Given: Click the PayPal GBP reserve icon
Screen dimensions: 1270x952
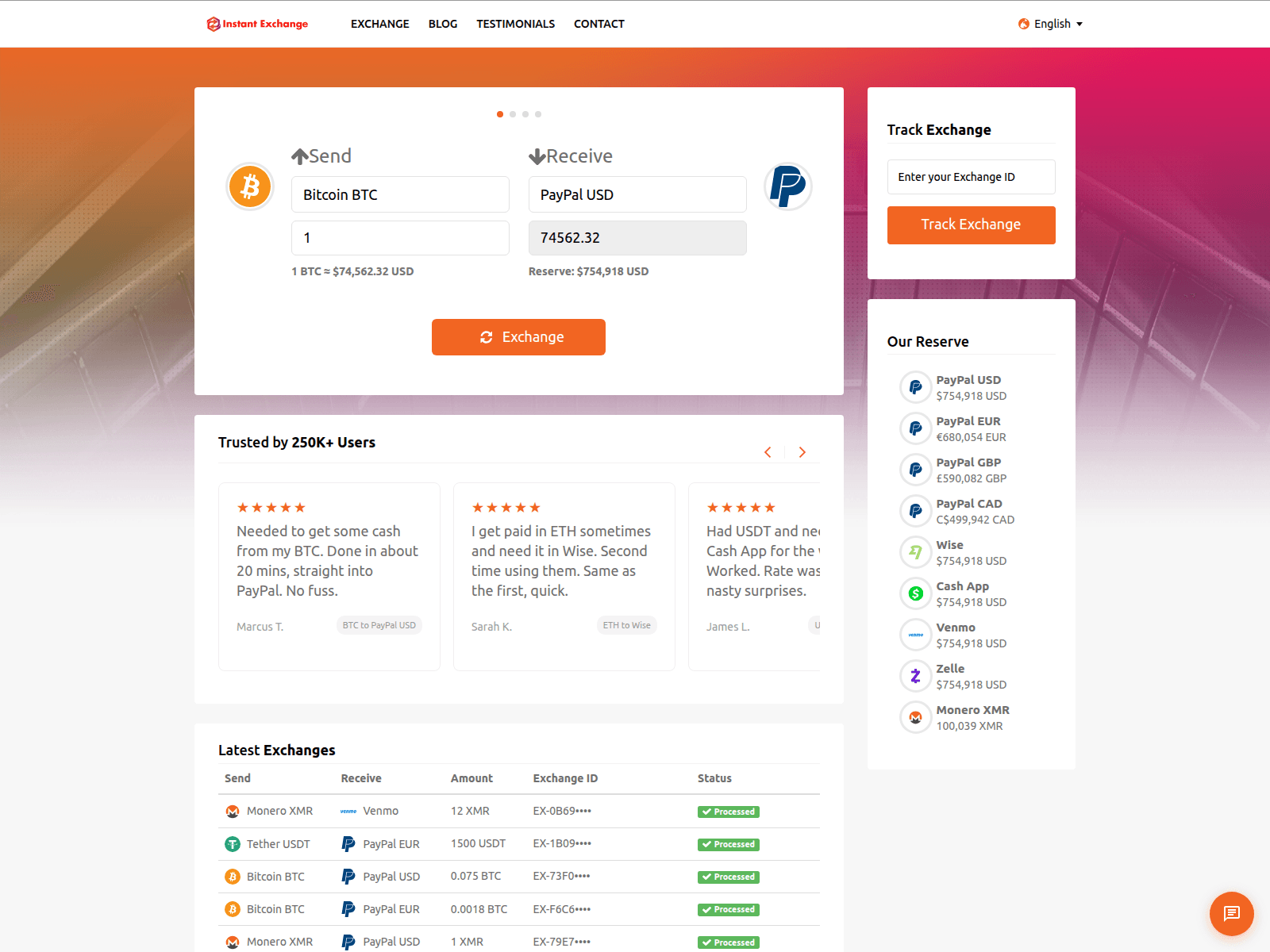Looking at the screenshot, I should tap(915, 470).
